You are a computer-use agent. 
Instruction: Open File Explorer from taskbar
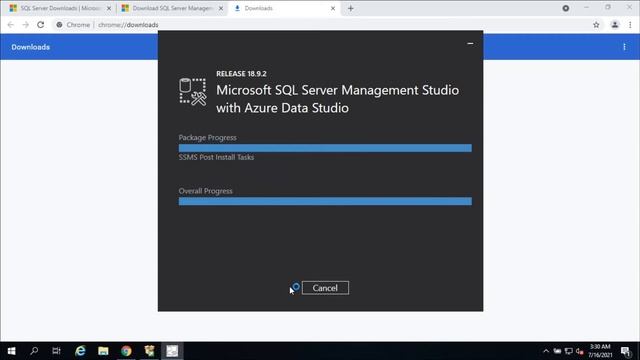[103, 351]
